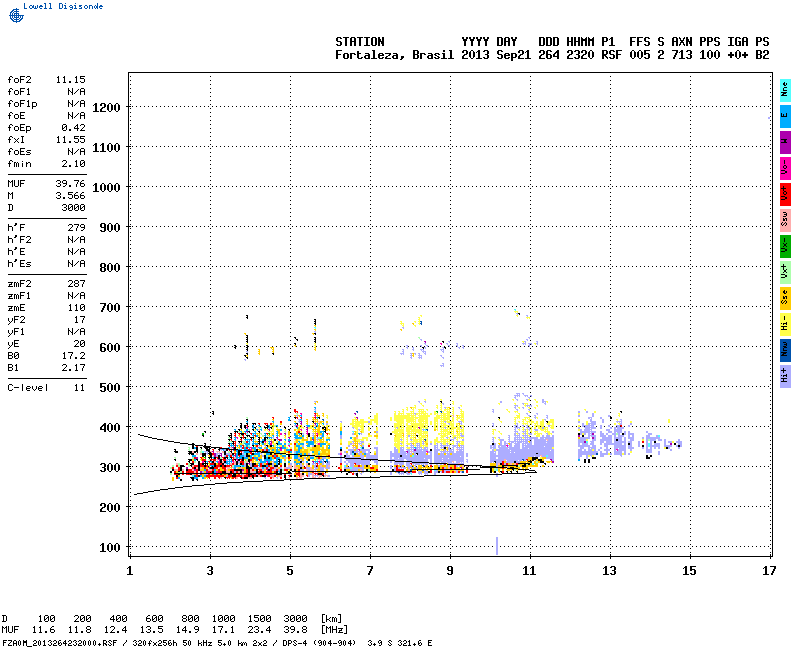Click the [MHz] unit label
800x650 pixels.
coord(334,630)
